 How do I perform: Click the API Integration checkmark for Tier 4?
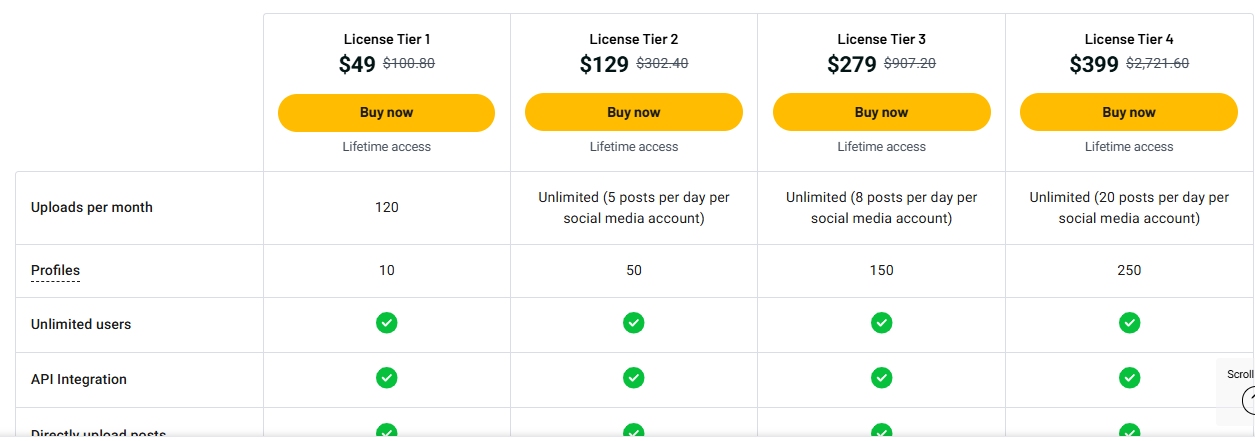pos(1129,378)
